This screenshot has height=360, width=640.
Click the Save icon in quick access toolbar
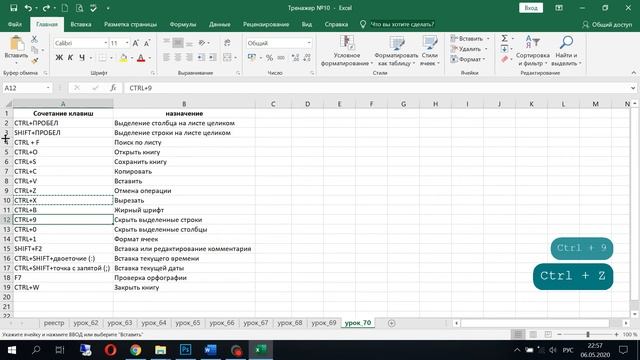point(13,8)
